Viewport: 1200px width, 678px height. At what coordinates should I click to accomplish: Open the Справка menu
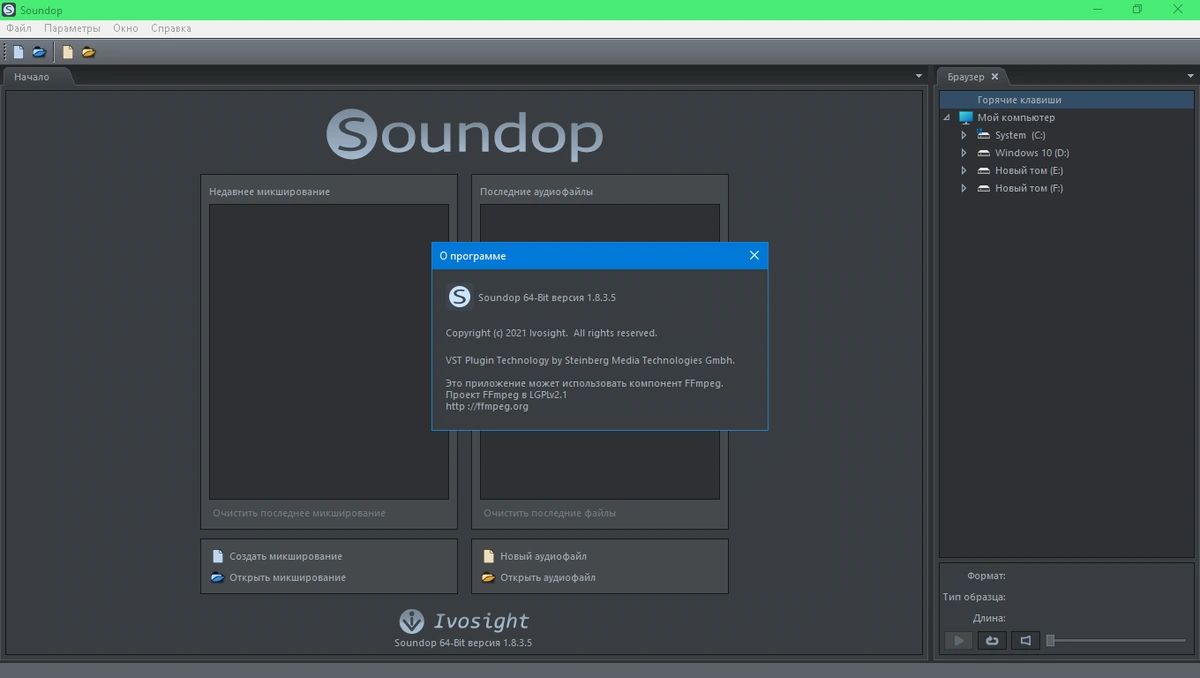pyautogui.click(x=171, y=28)
